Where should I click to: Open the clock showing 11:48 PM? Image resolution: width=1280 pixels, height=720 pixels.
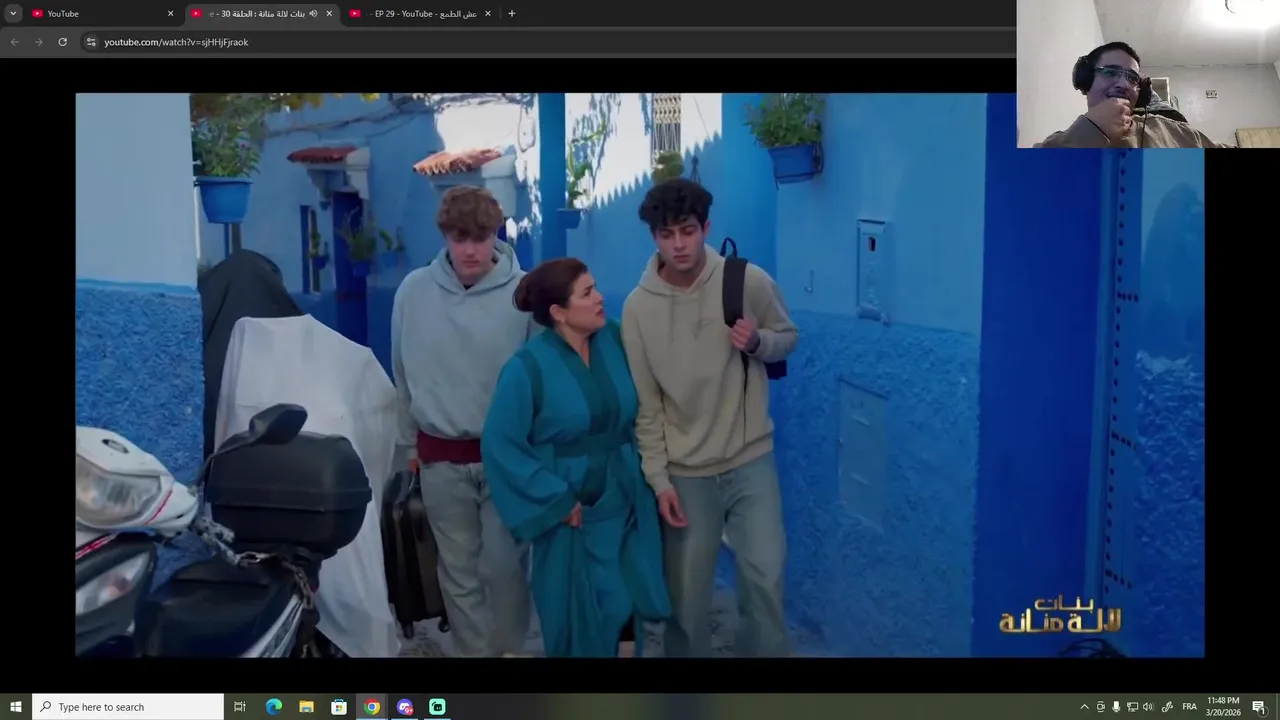click(1223, 707)
